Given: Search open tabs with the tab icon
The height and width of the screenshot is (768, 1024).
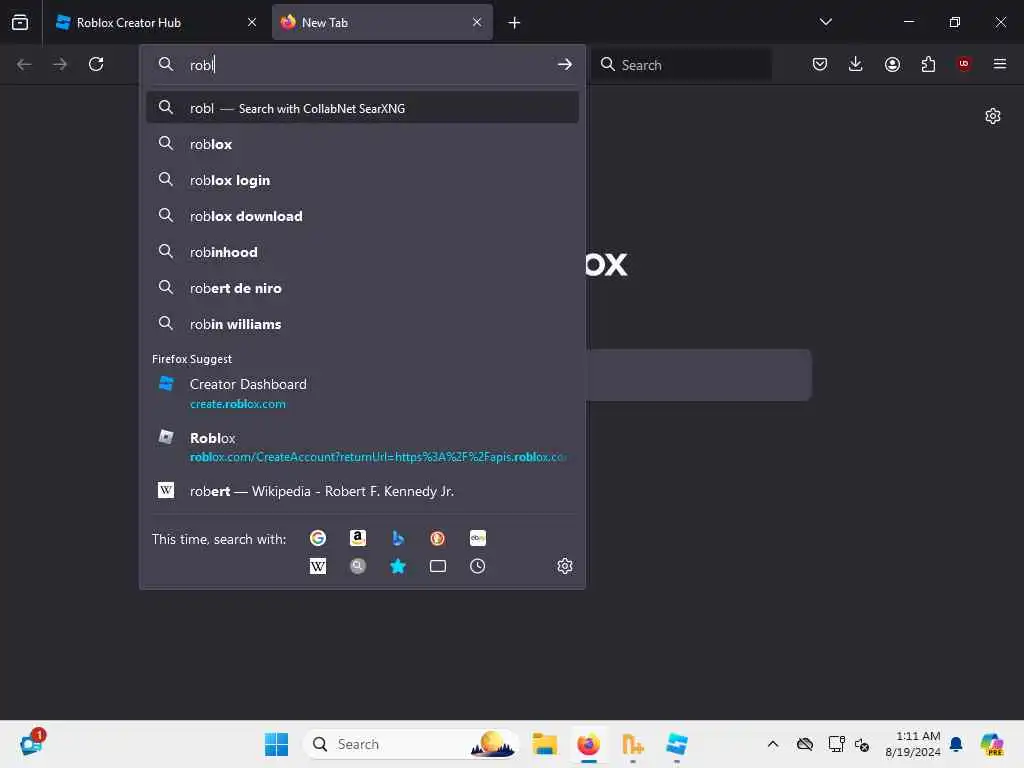Looking at the screenshot, I should point(438,566).
